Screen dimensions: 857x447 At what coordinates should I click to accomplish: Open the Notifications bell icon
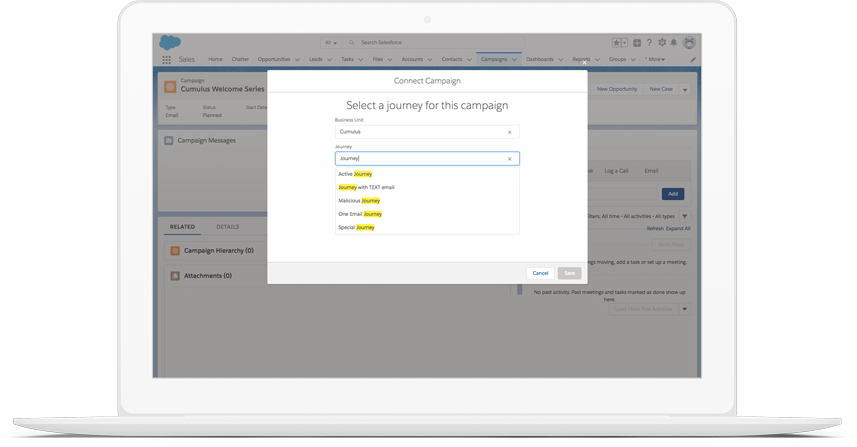(x=674, y=43)
